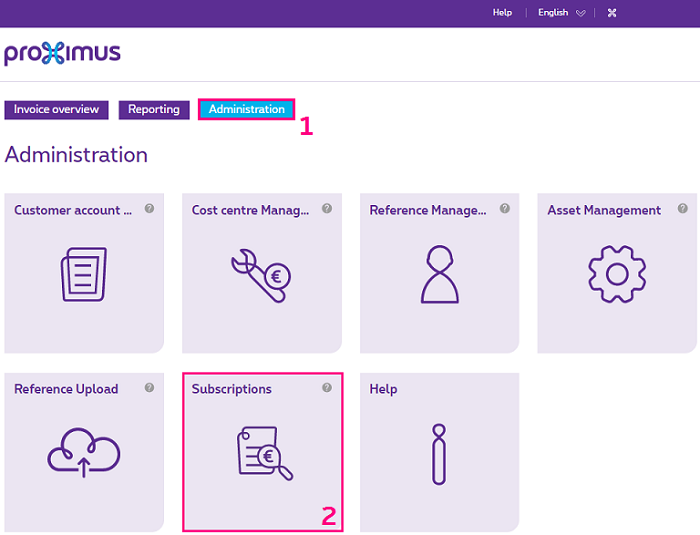Select the Administration tab
The height and width of the screenshot is (535, 700).
point(247,110)
